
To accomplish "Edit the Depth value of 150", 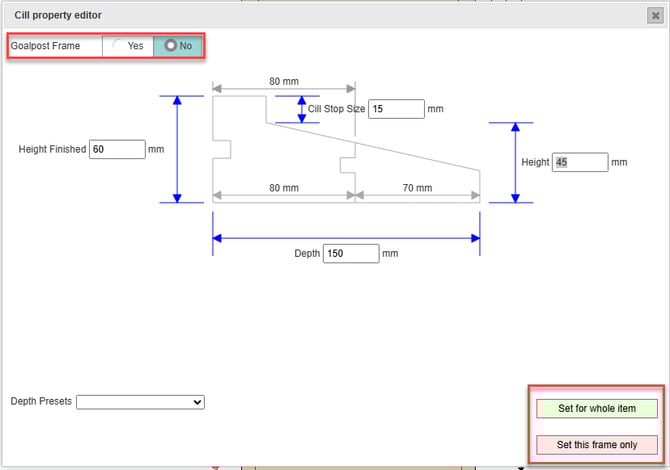I will coord(350,253).
